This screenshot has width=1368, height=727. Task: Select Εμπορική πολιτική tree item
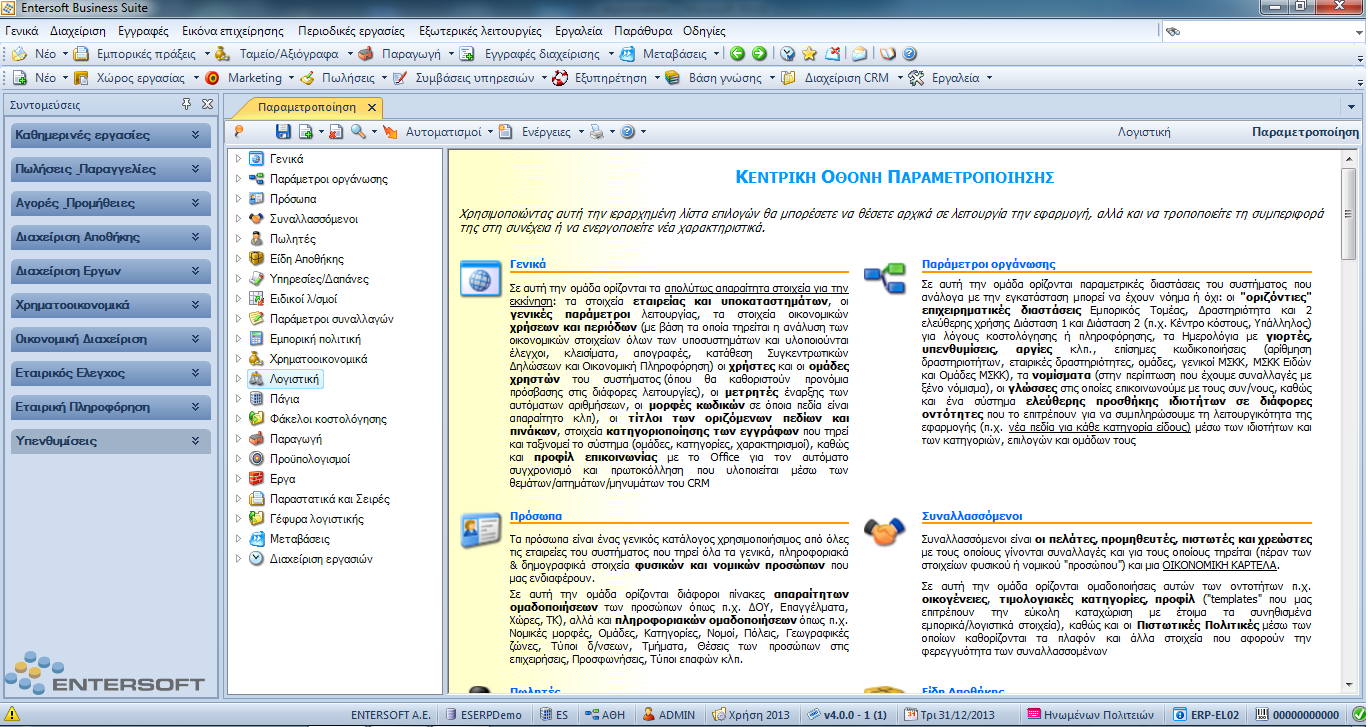(x=315, y=338)
